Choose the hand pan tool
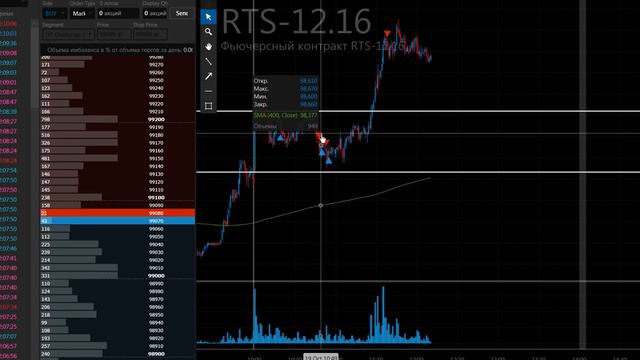 pyautogui.click(x=209, y=47)
